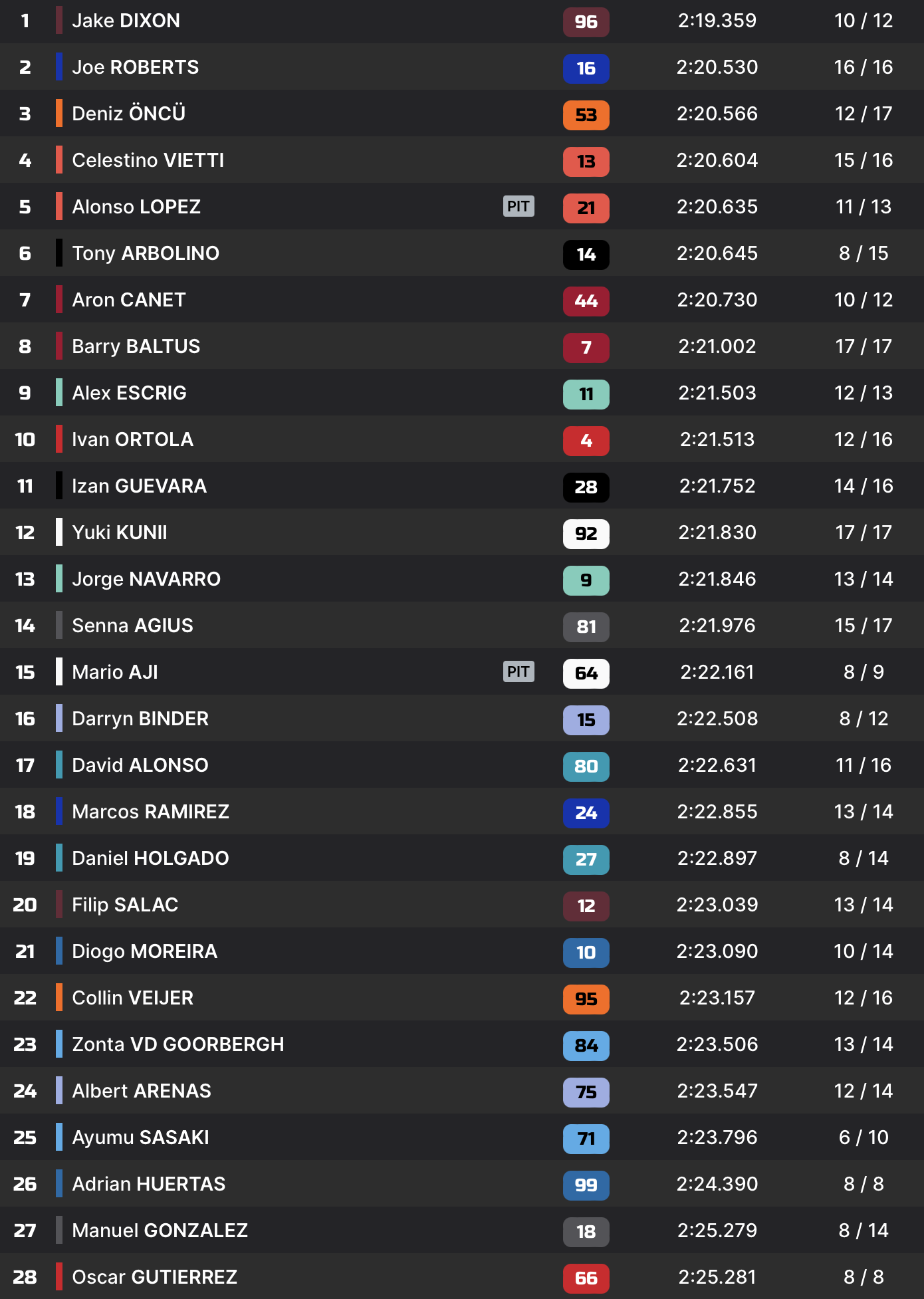Click Manuel GONZALEZ's name
The width and height of the screenshot is (924, 1299).
pyautogui.click(x=160, y=1231)
